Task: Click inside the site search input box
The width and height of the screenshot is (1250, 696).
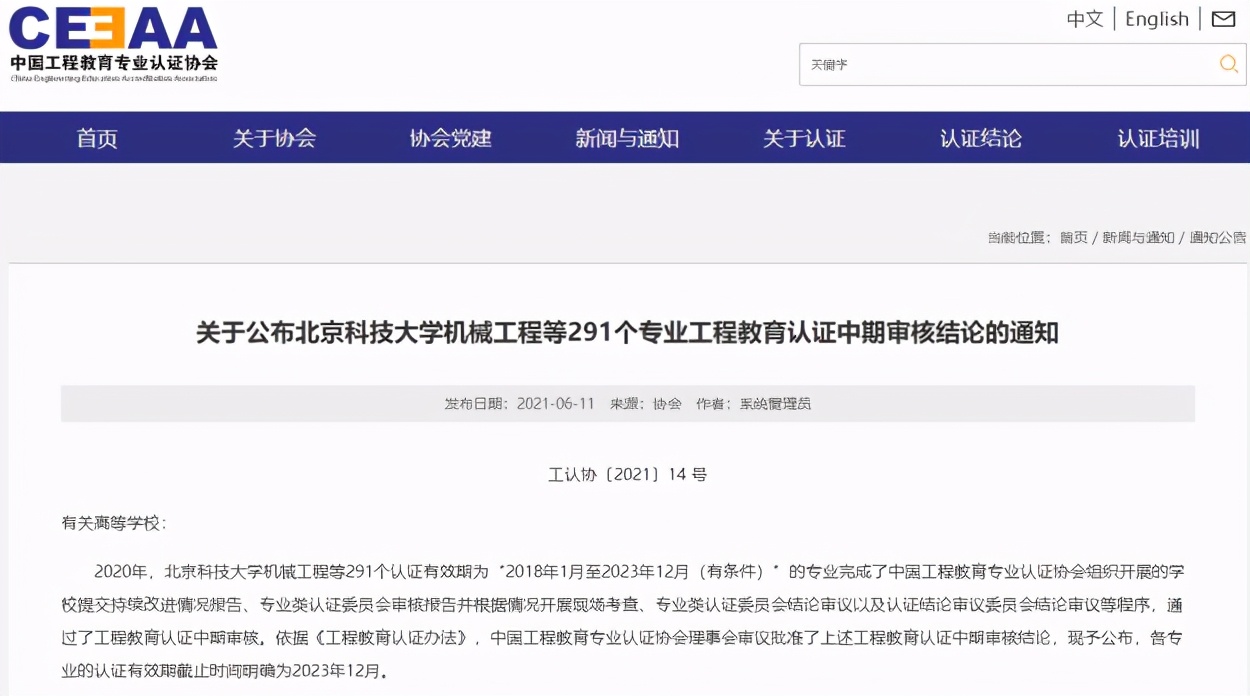Action: point(1000,64)
